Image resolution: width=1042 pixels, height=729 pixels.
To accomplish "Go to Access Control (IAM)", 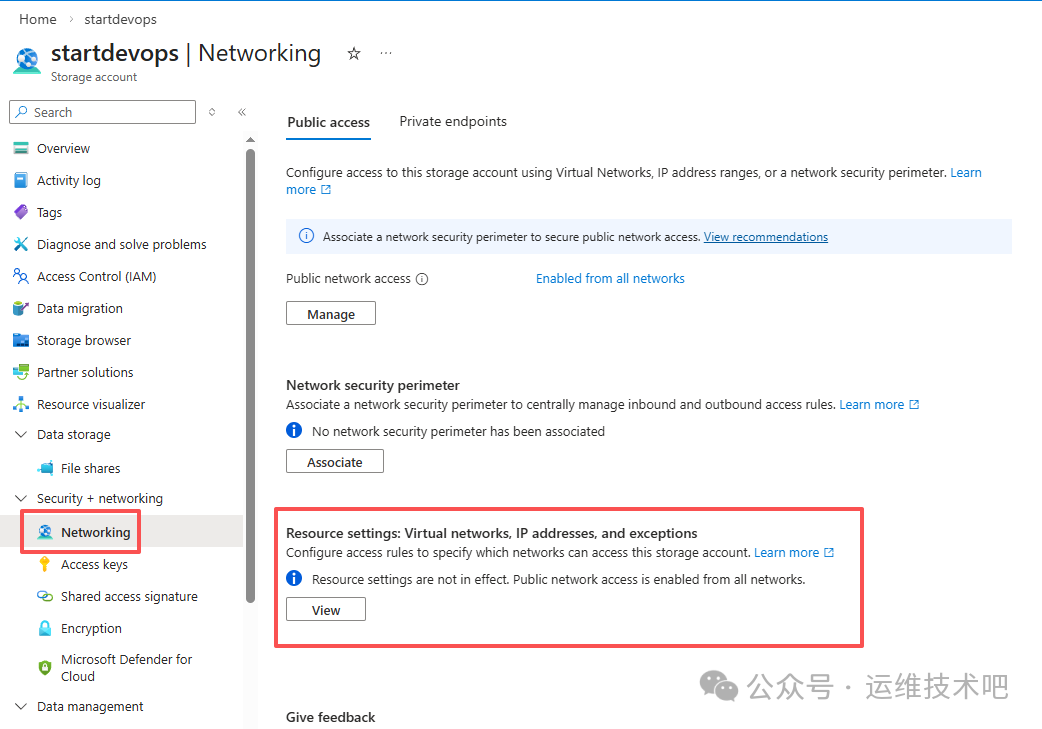I will pyautogui.click(x=96, y=277).
